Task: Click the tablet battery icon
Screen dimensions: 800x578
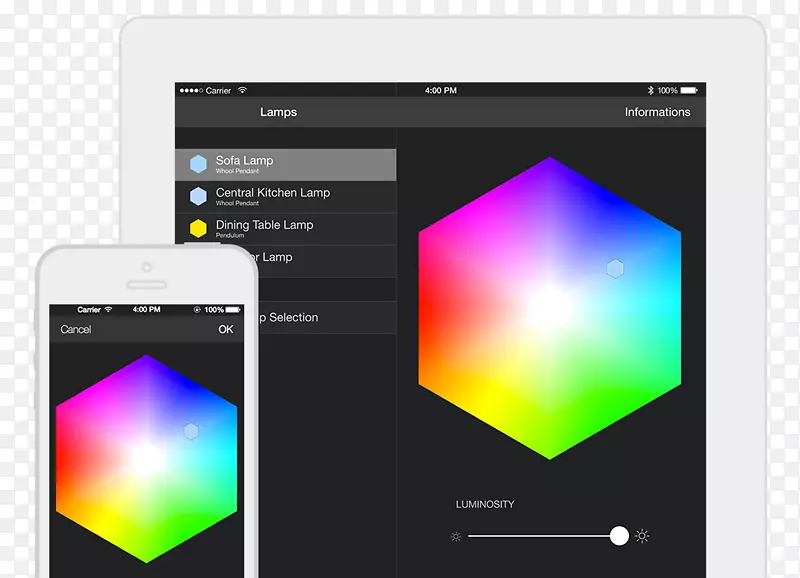Action: pyautogui.click(x=689, y=90)
